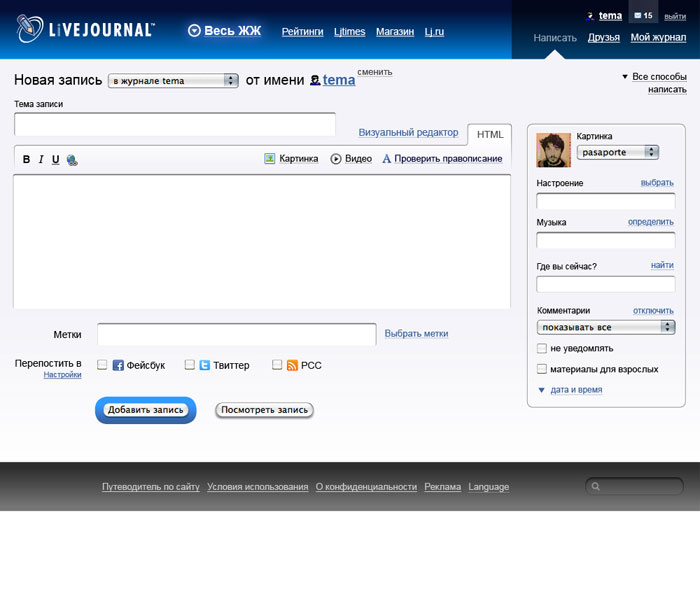Check the 'не уведомлять' checkbox
The width and height of the screenshot is (700, 610).
542,348
